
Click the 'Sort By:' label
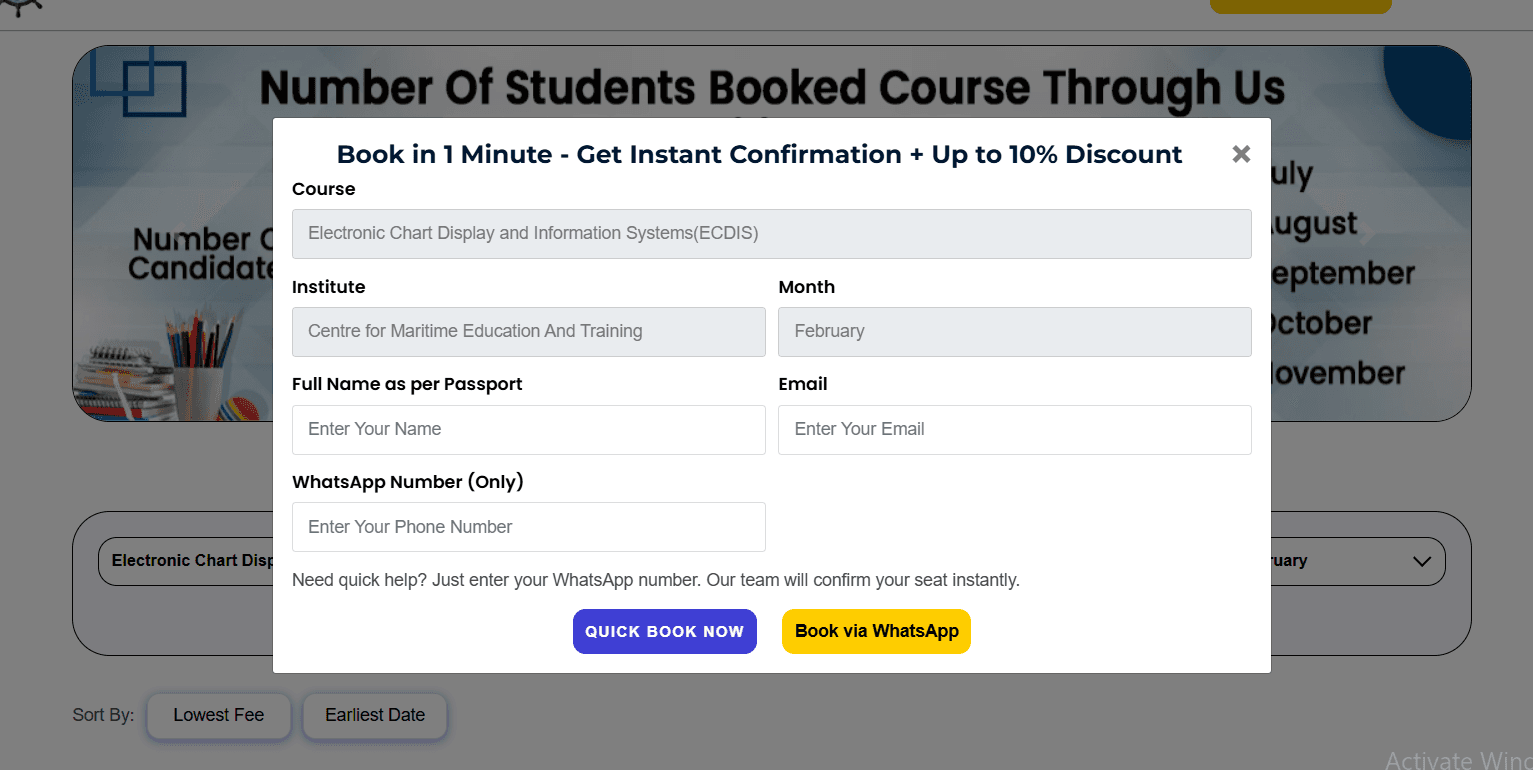point(103,716)
